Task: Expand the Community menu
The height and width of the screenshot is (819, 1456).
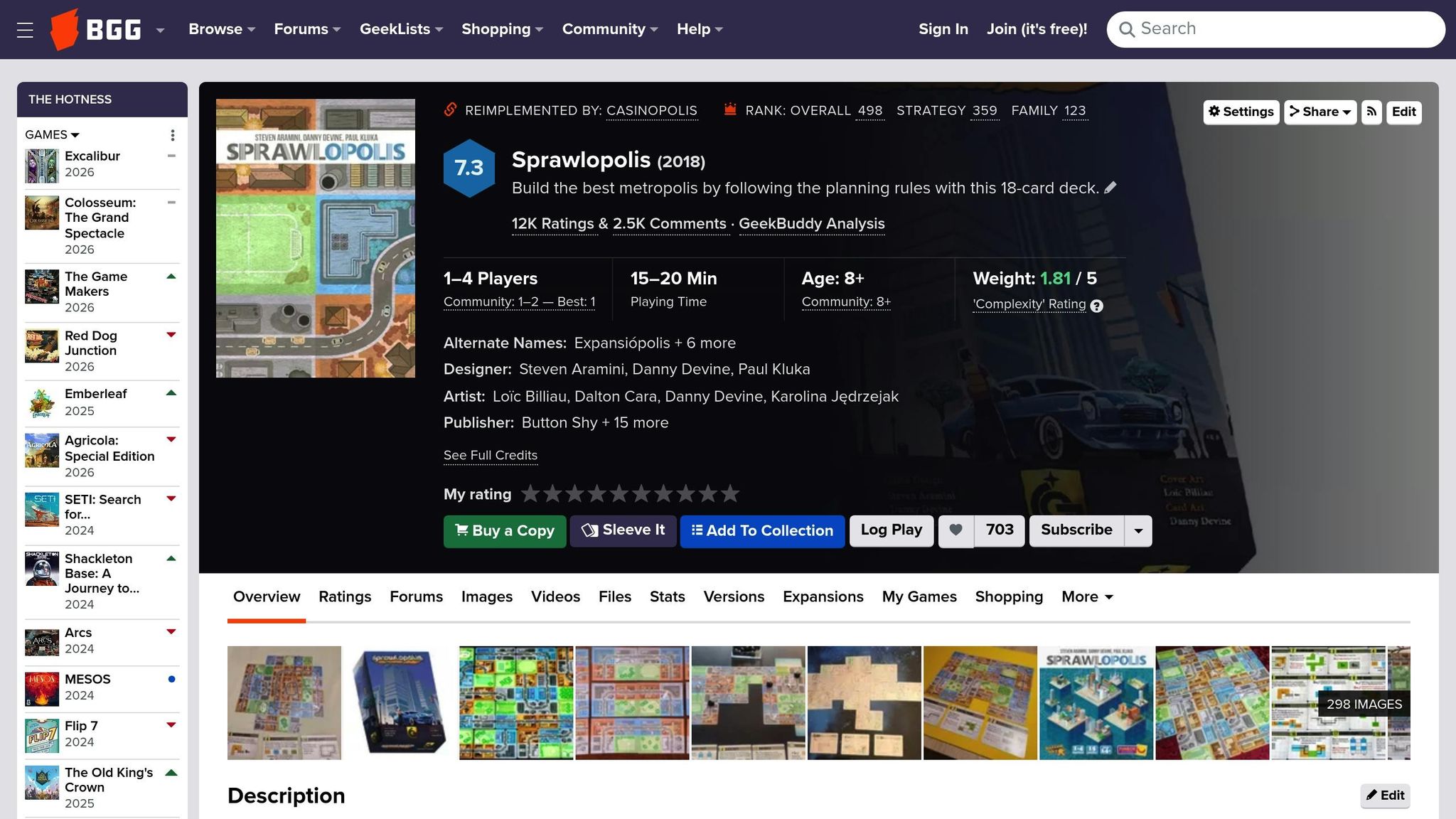Action: click(610, 29)
